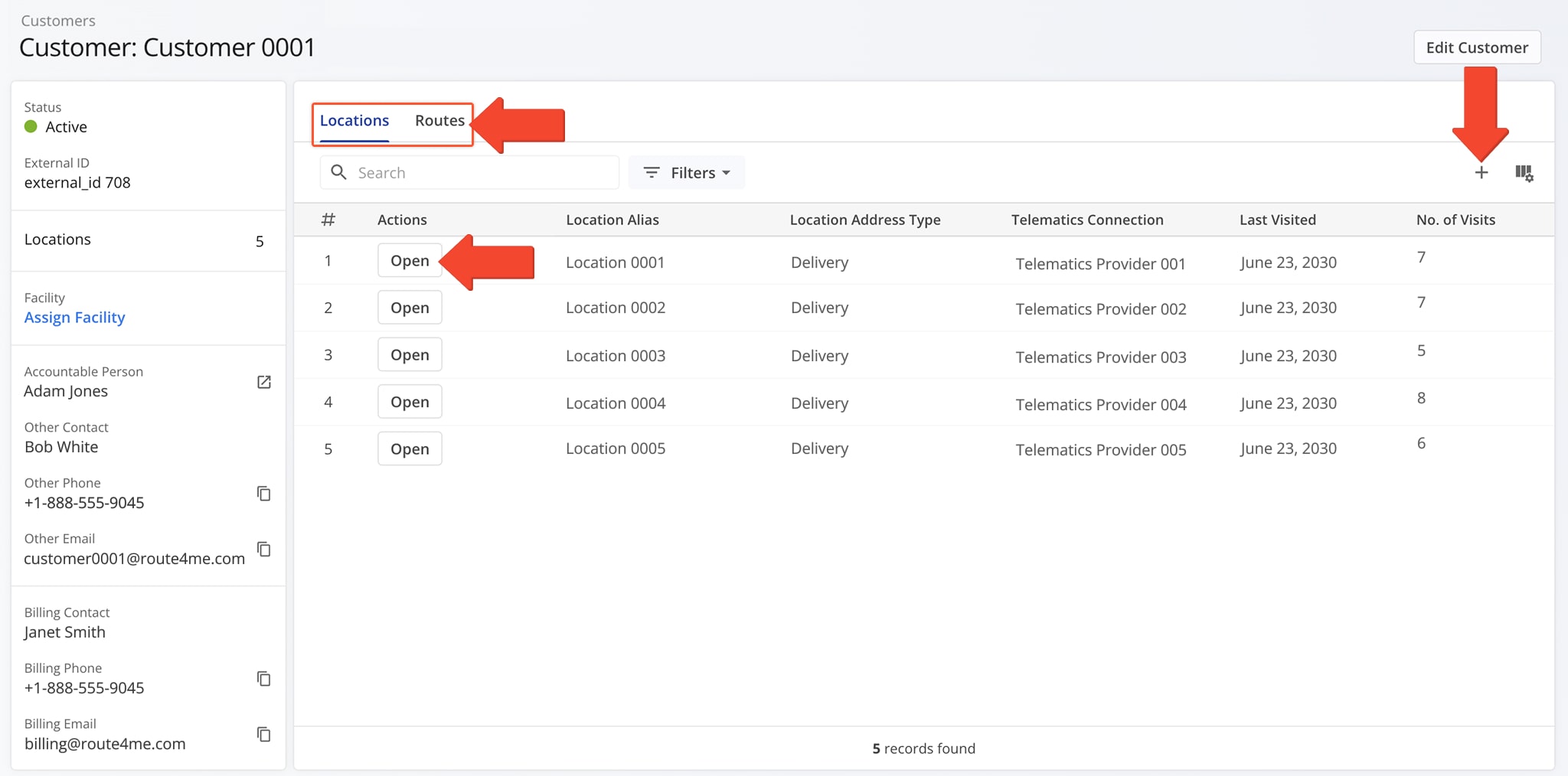Click the Customers breadcrumb at the top
Image resolution: width=1568 pixels, height=776 pixels.
tap(57, 21)
